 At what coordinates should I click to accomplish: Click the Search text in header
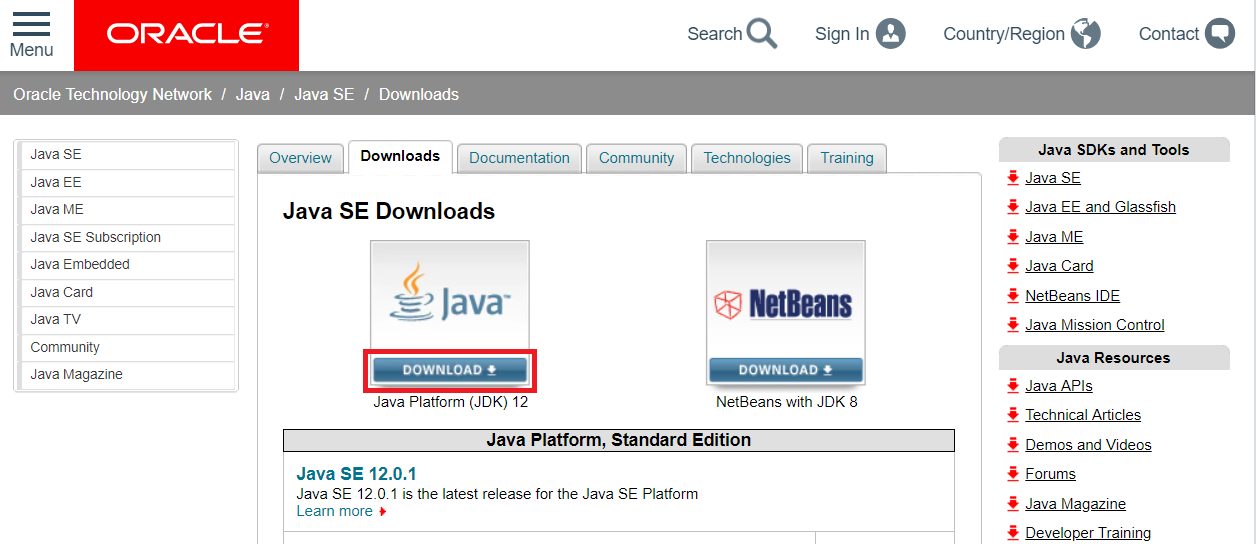[x=714, y=34]
